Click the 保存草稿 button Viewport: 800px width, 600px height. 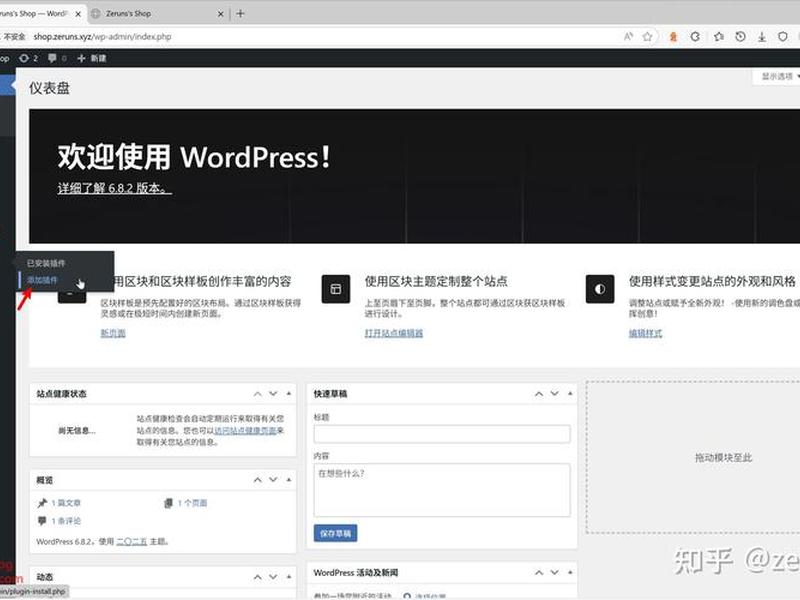click(335, 534)
